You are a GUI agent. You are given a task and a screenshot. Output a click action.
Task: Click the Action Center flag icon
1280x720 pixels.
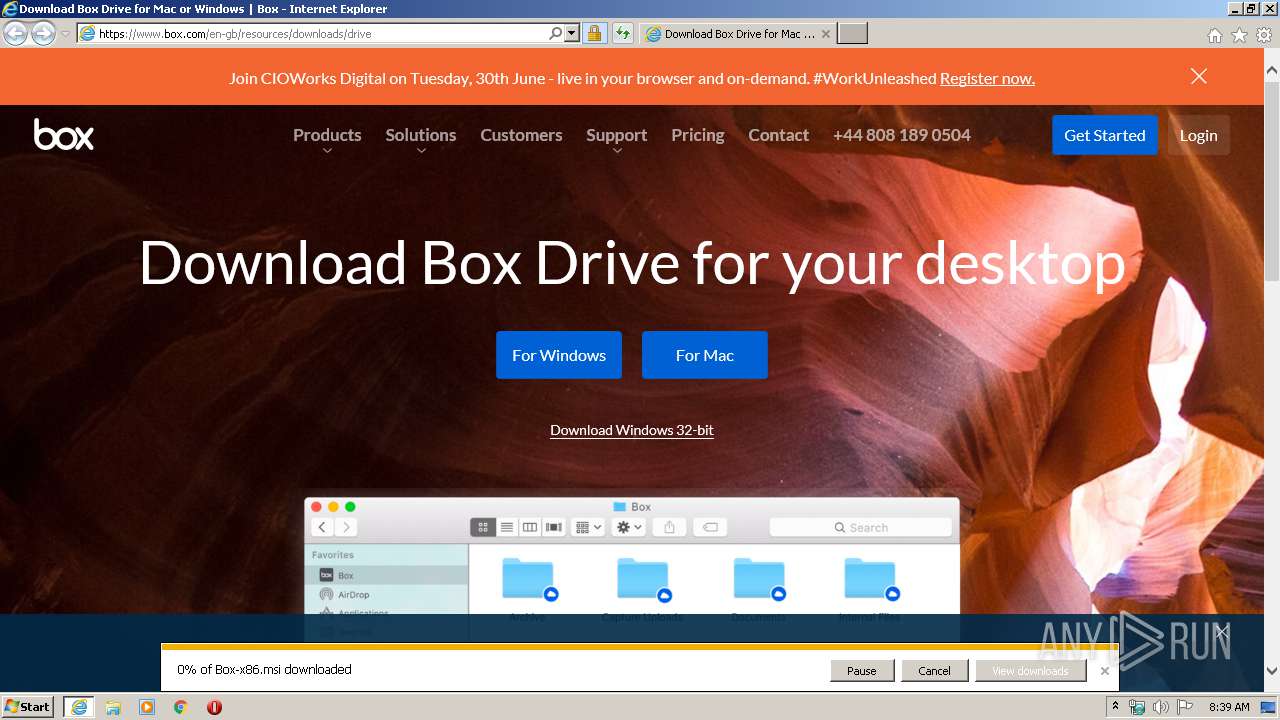pos(1185,707)
